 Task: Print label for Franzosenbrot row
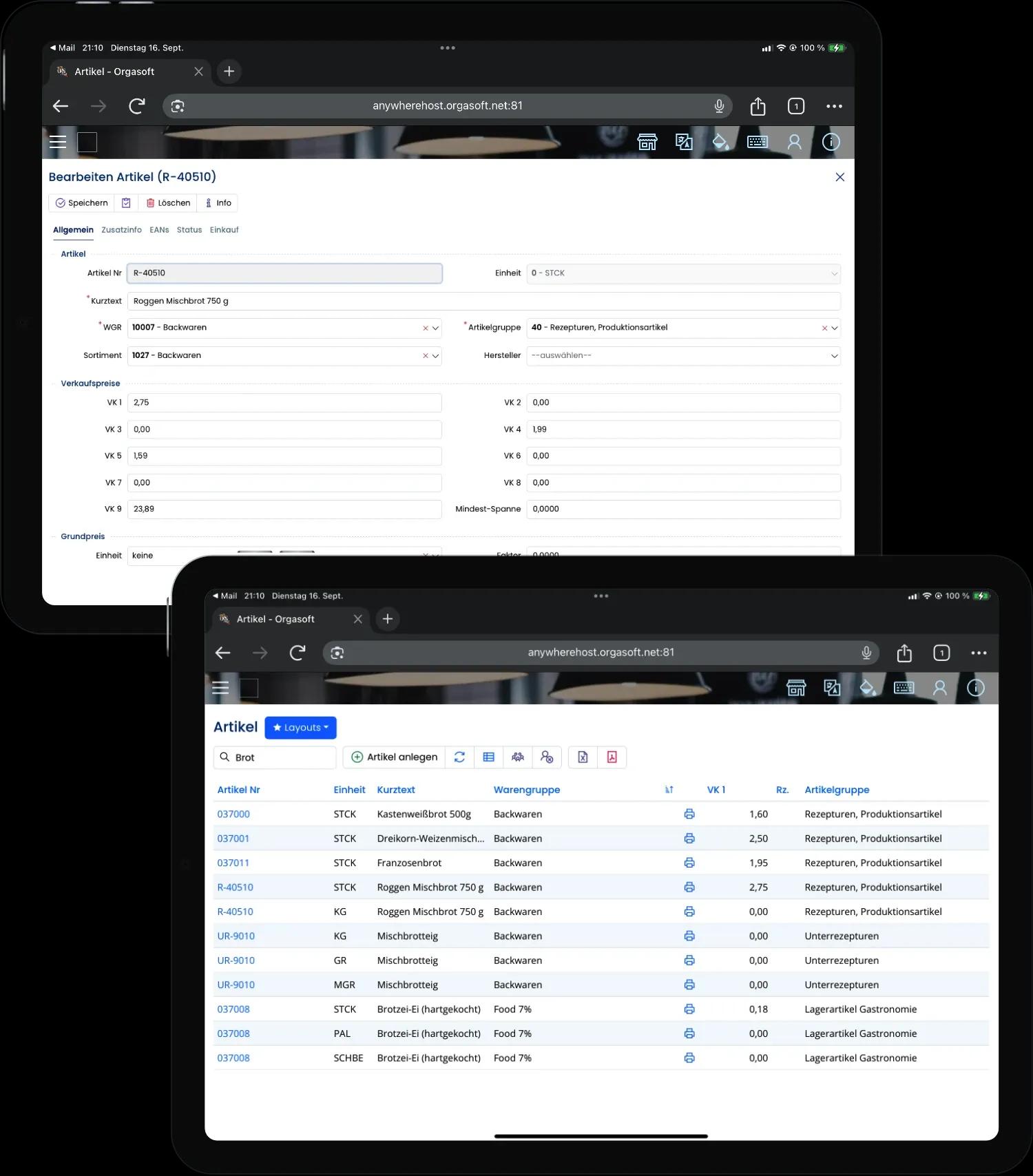689,863
